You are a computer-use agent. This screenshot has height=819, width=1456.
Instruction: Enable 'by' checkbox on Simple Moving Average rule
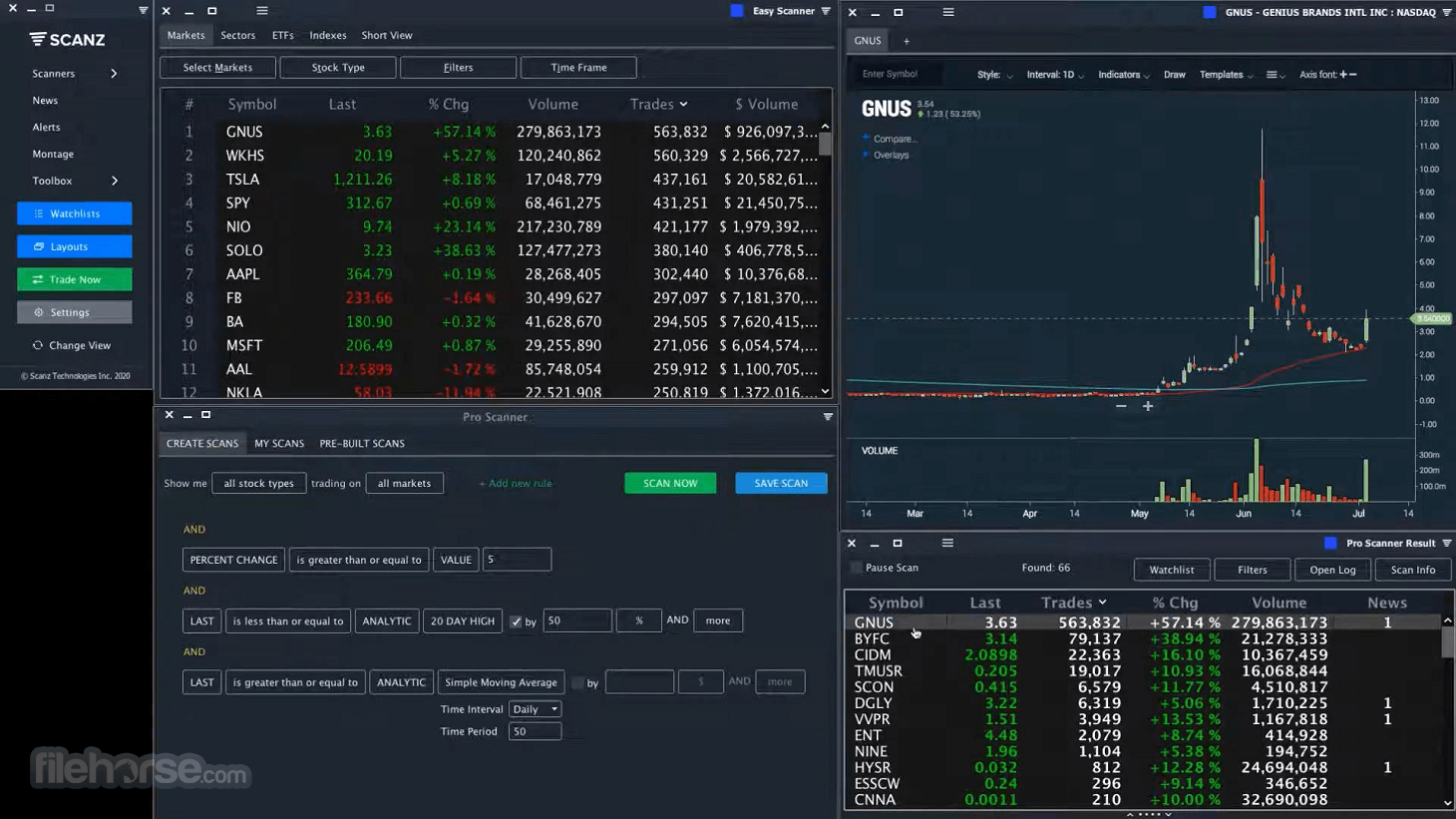(577, 683)
